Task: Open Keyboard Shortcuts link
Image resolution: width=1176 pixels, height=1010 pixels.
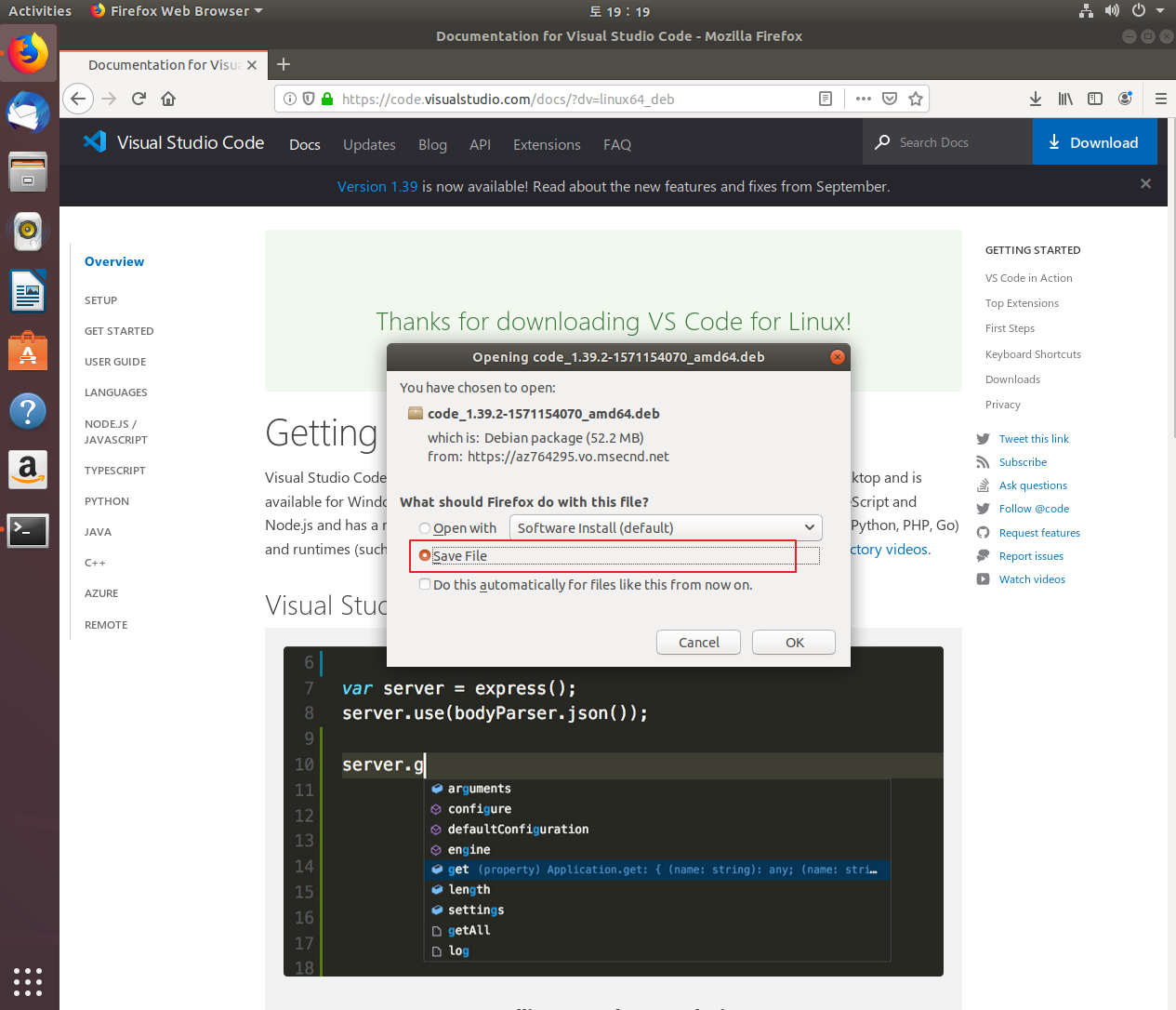Action: pos(1033,354)
